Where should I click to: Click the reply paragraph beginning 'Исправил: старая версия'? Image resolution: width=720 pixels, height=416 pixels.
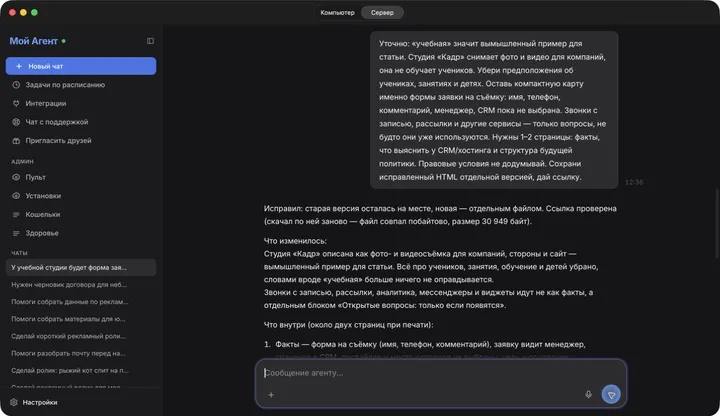tap(440, 215)
